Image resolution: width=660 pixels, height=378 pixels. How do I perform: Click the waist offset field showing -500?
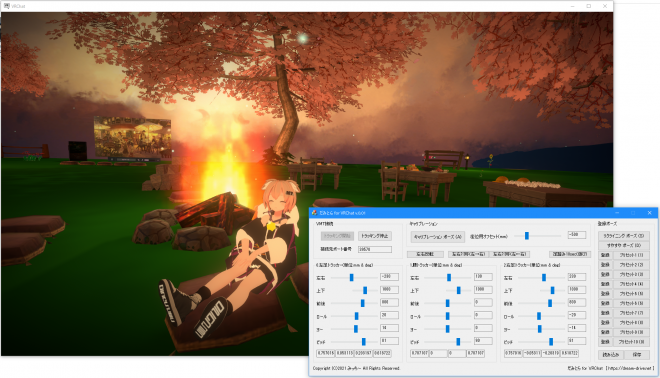[577, 235]
